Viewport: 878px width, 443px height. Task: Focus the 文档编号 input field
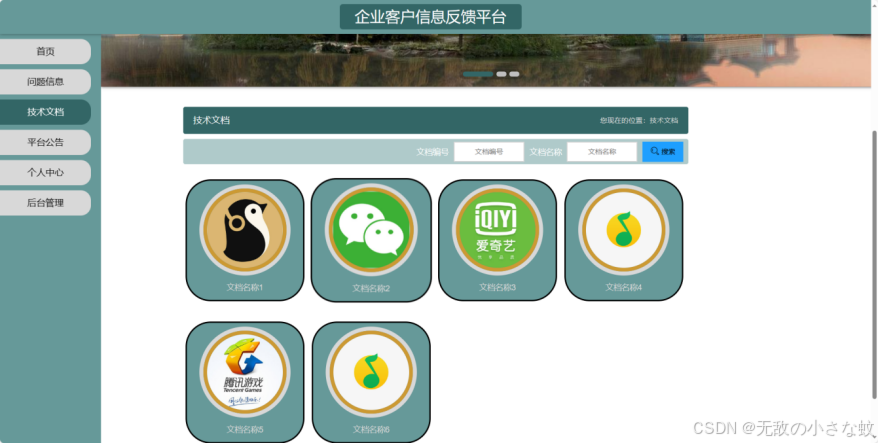click(x=489, y=152)
